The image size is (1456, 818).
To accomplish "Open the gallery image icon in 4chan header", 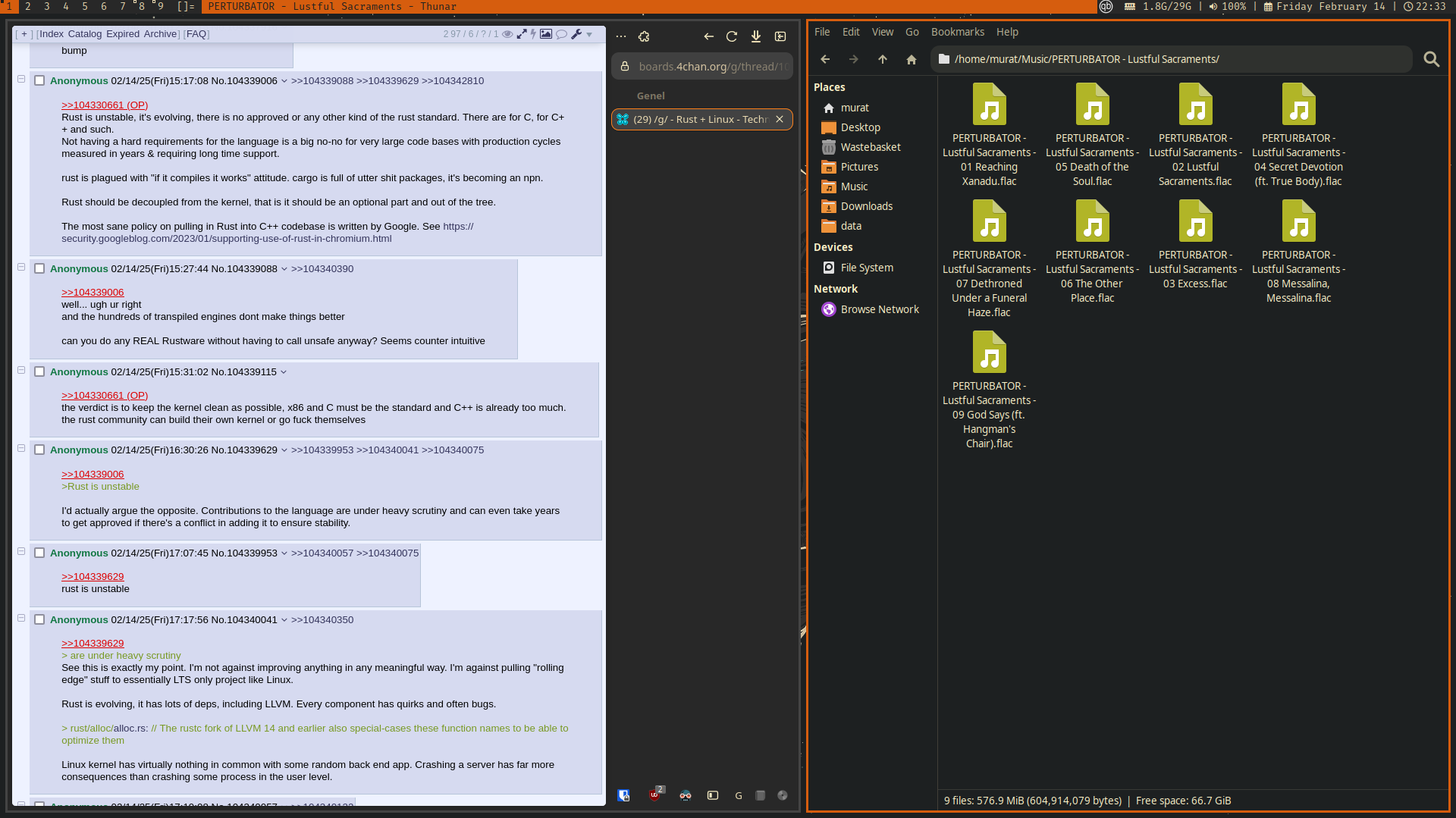I will (546, 34).
